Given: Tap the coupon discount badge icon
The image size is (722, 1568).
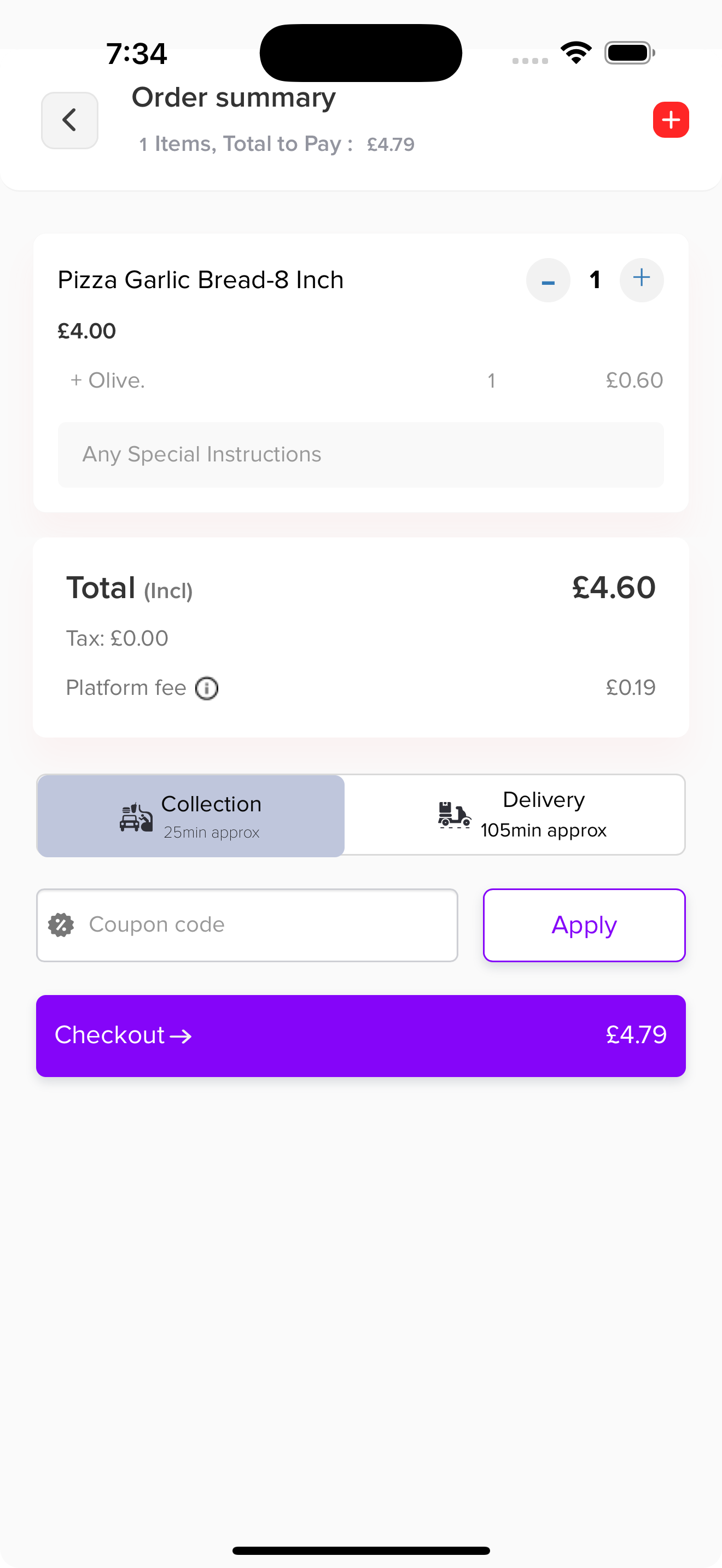Looking at the screenshot, I should (61, 925).
